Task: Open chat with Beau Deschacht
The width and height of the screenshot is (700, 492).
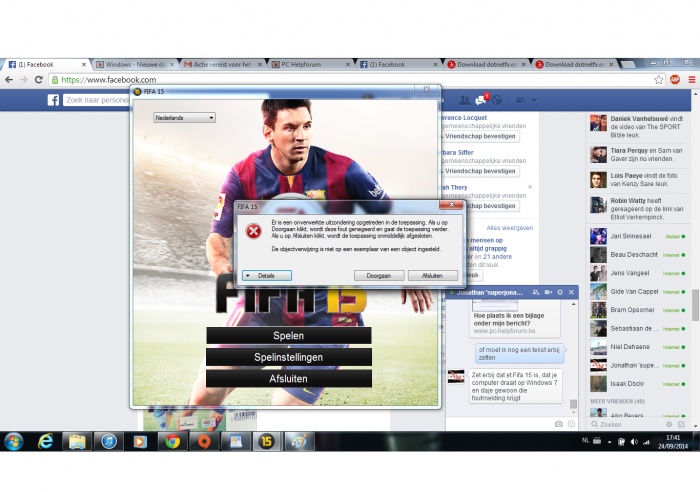Action: 638,254
